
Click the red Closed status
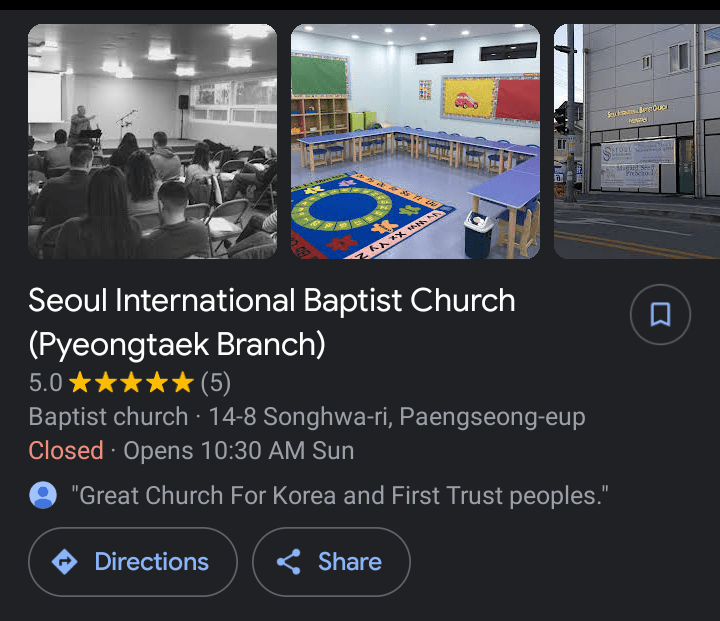click(66, 450)
